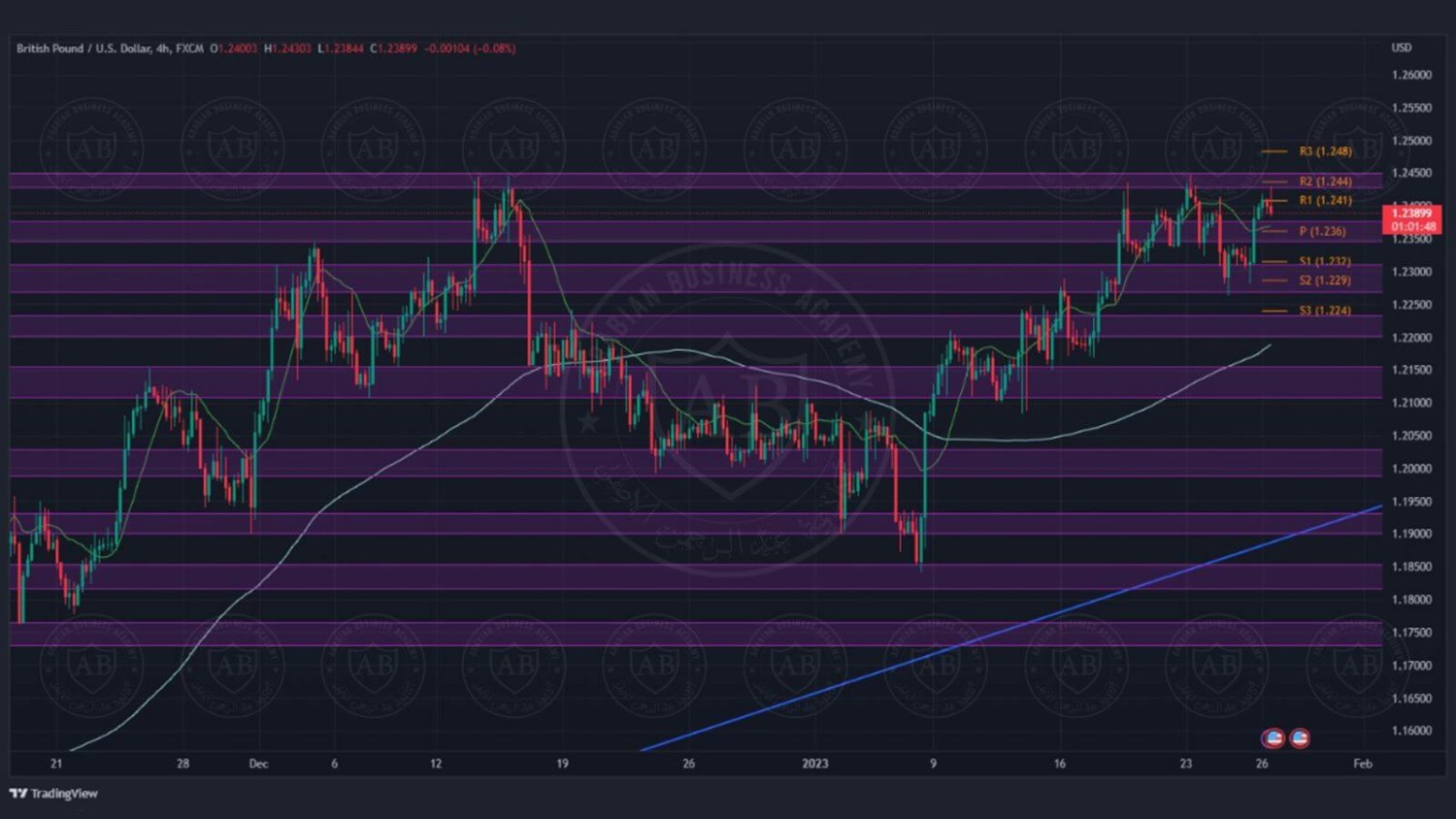Click the first US flag economic event icon
Screen dimensions: 1456x819
(x=1274, y=738)
